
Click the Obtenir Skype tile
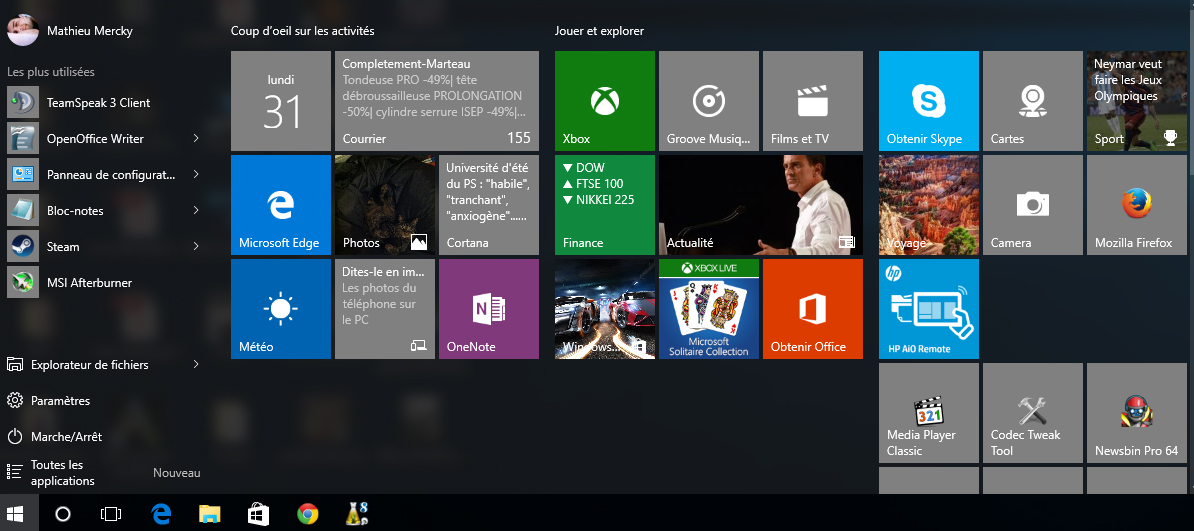tap(928, 101)
